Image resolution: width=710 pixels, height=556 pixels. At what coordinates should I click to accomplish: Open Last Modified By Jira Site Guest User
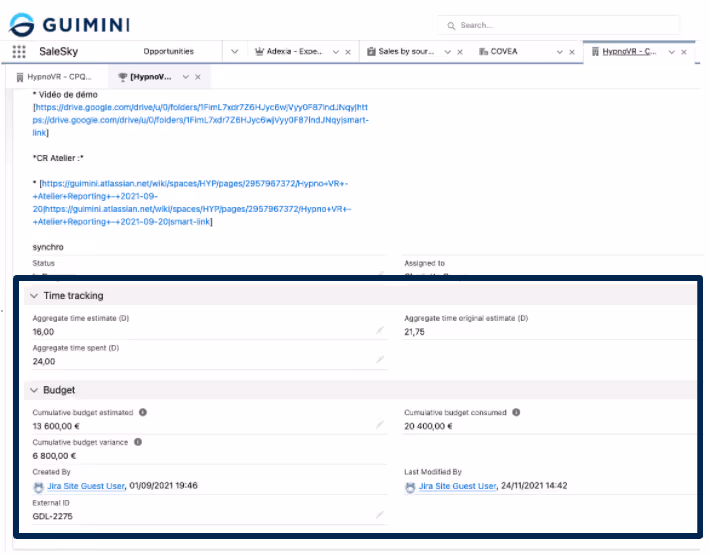pos(458,486)
